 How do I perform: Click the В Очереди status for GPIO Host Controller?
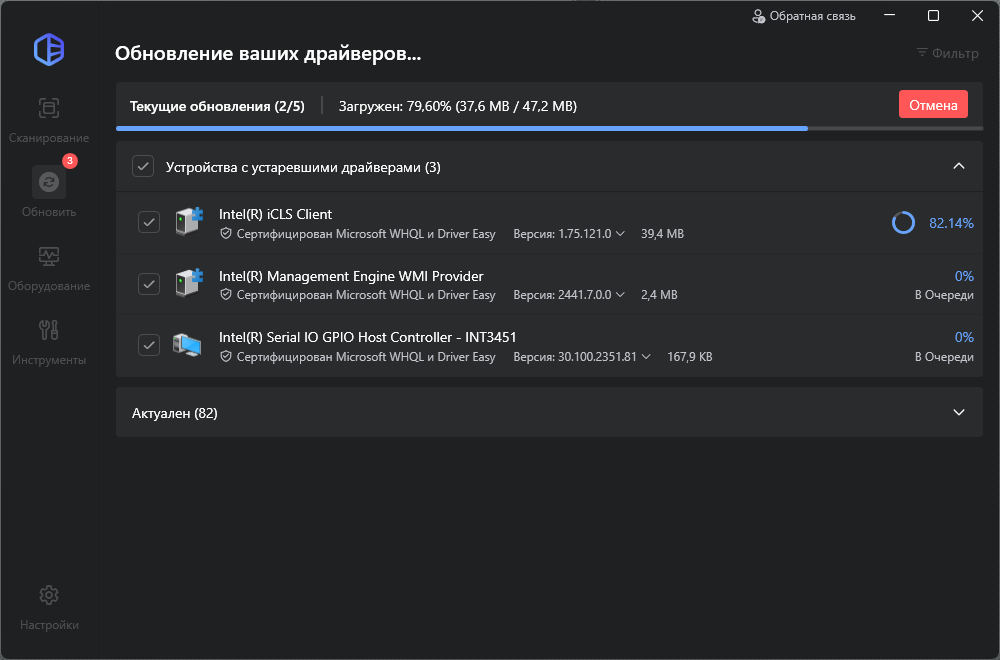pos(944,356)
